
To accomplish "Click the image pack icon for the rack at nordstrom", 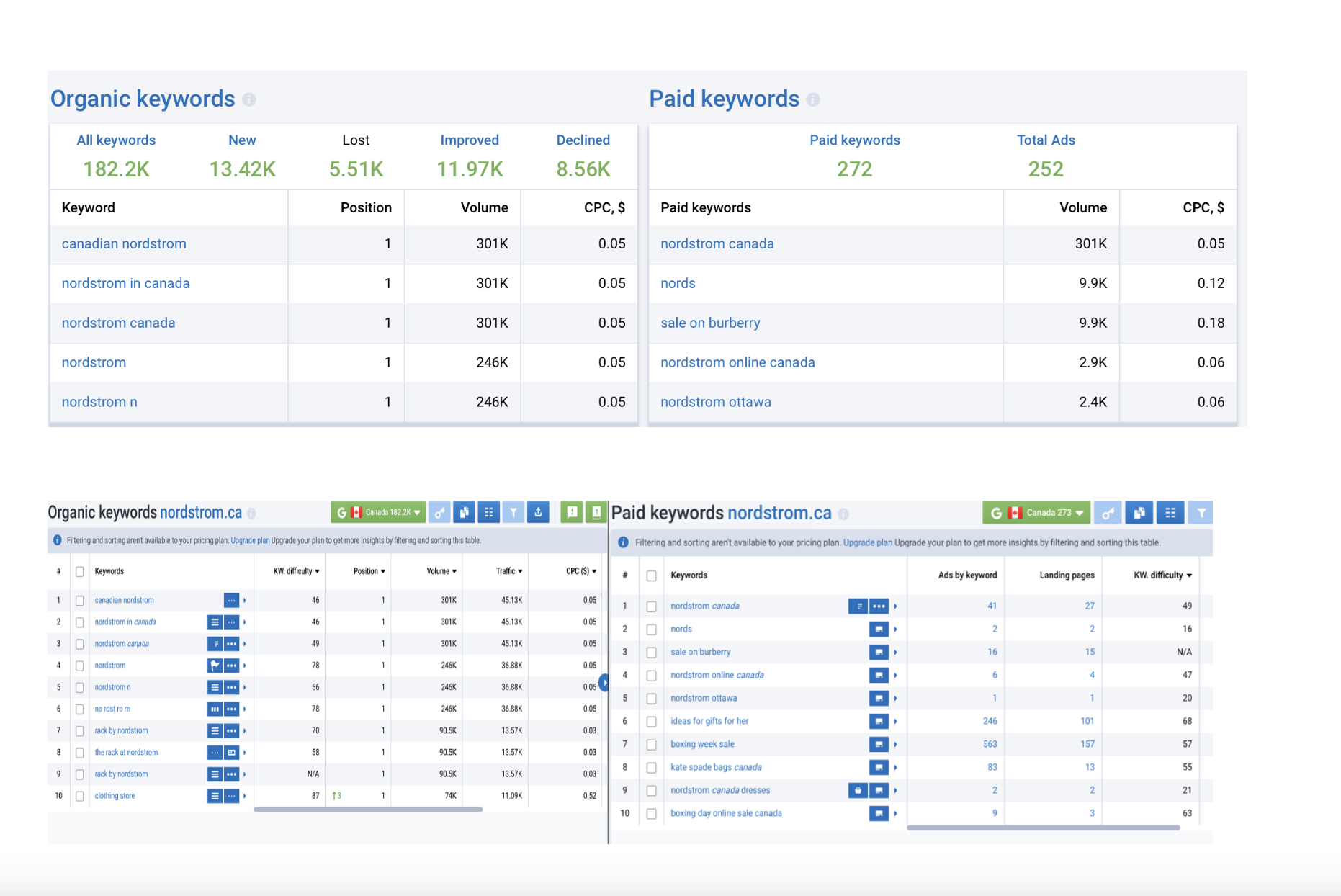I will click(x=231, y=752).
